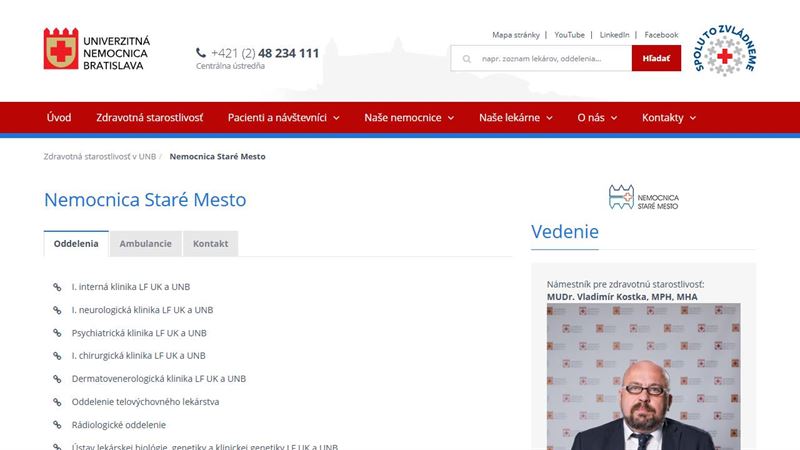This screenshot has width=800, height=450.
Task: Expand the Naše nemocnice menu chevron
Action: [x=451, y=118]
